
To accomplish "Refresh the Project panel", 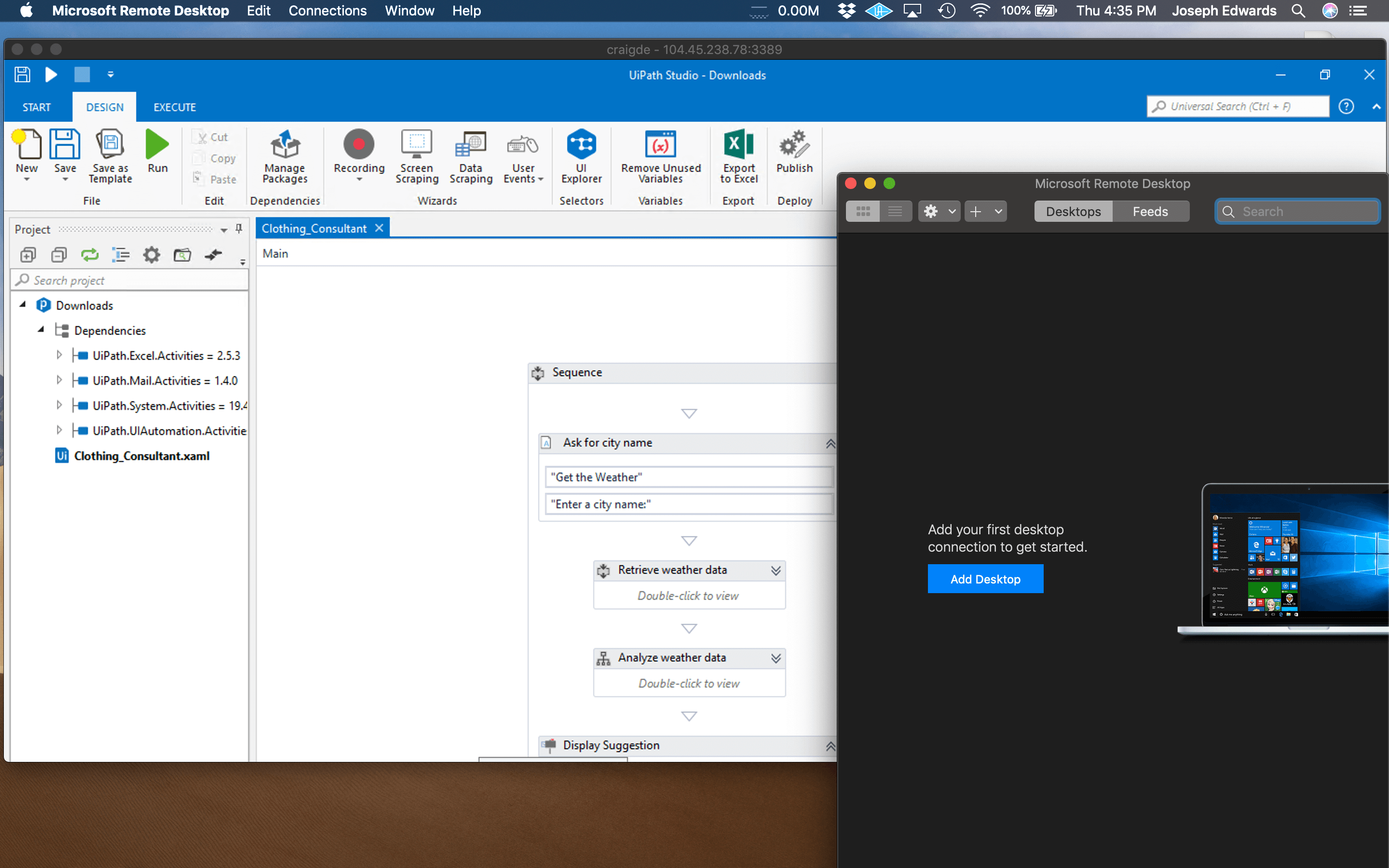I will coord(90,254).
